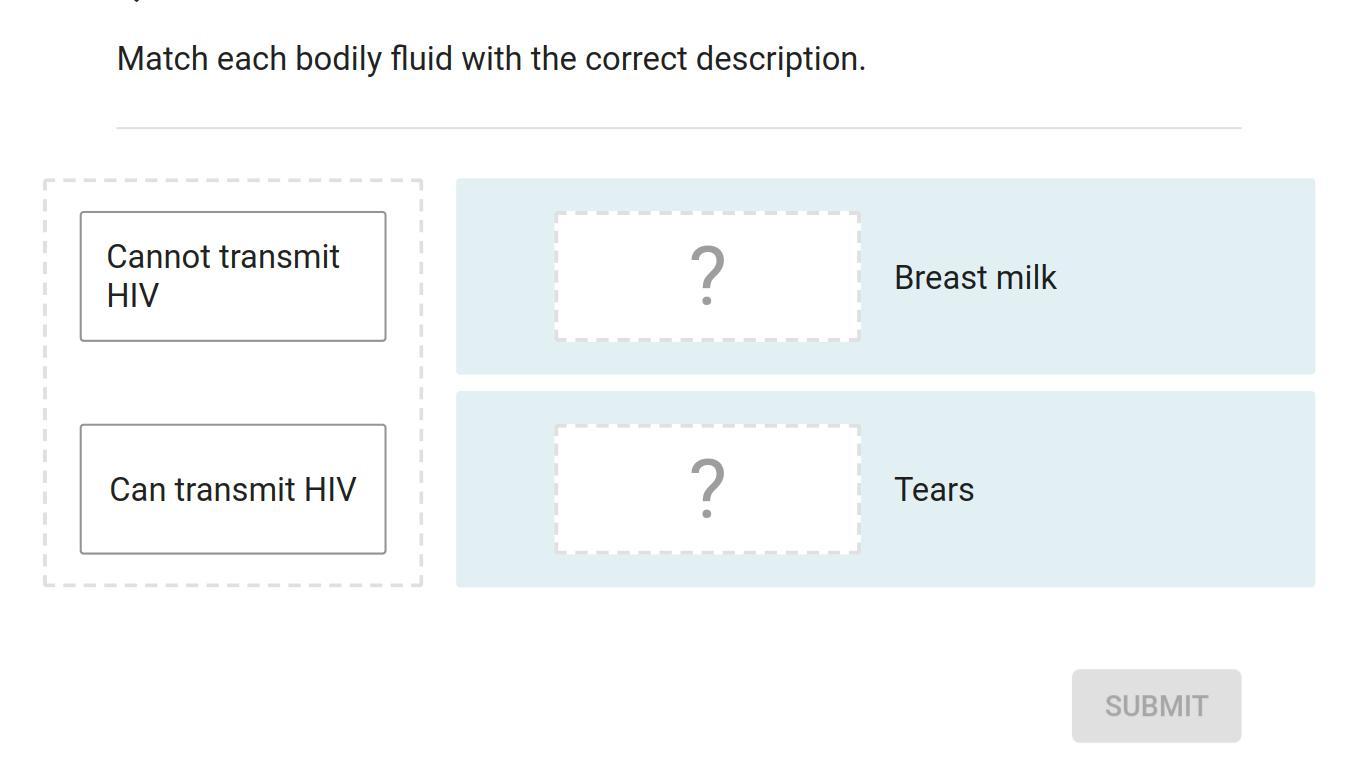
Task: Click the blue area right of "Breast milk"
Action: pyautogui.click(x=1180, y=278)
